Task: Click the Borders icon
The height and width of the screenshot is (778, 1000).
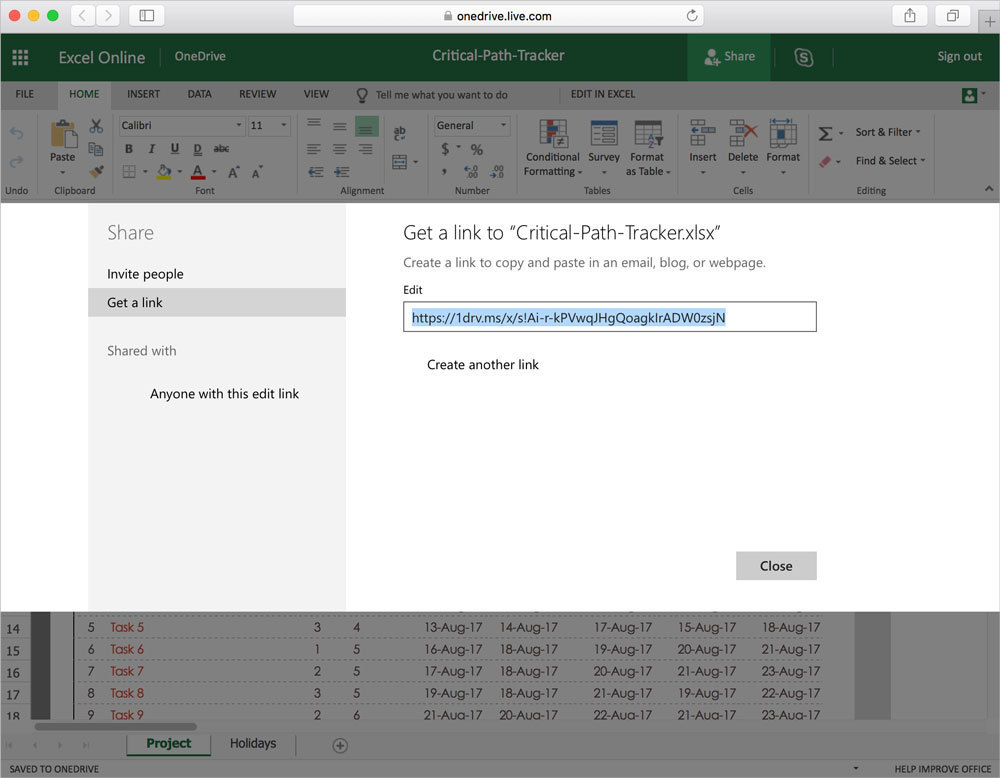Action: [129, 172]
